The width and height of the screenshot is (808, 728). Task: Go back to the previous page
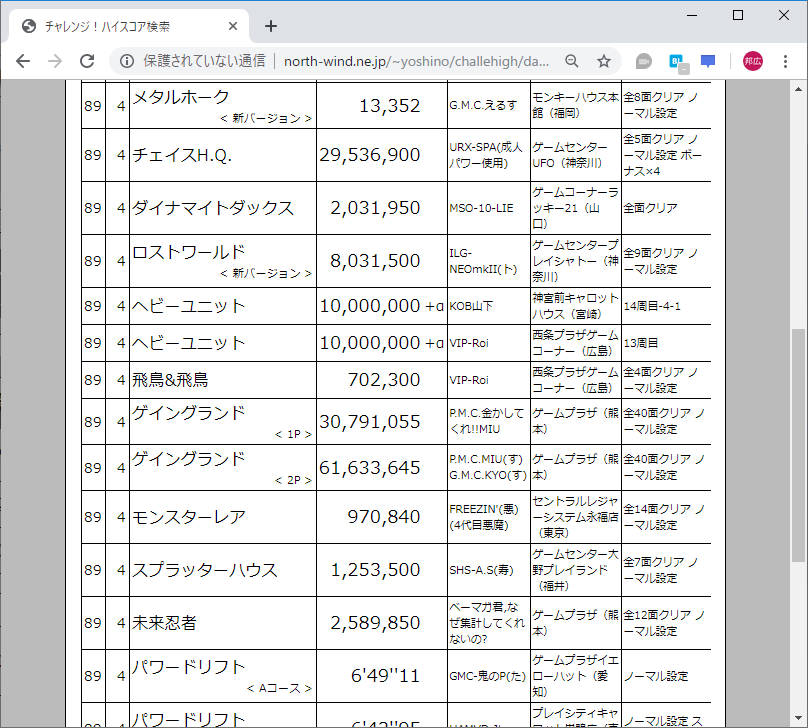(23, 61)
